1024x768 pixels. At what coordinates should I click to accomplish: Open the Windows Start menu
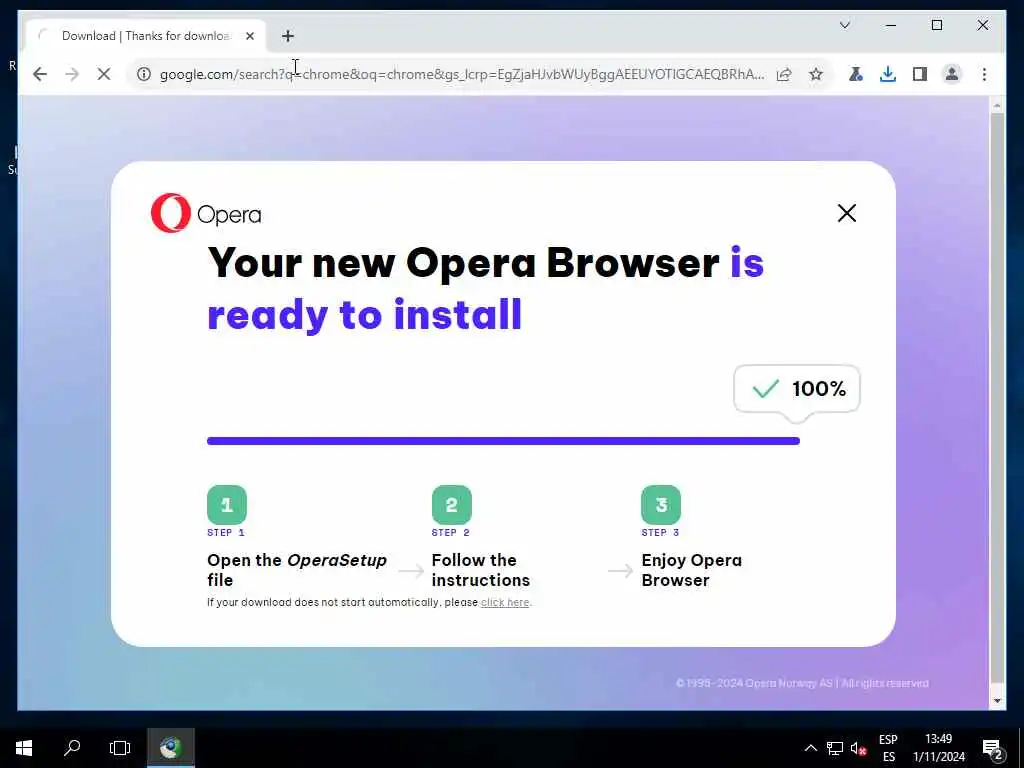coord(24,748)
